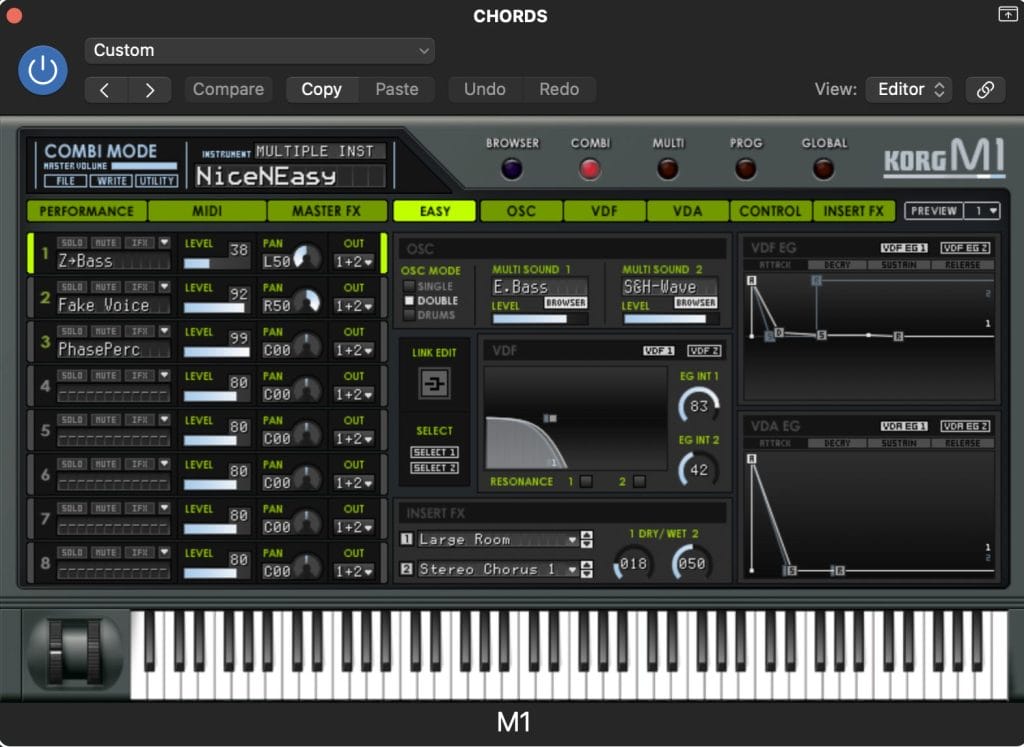Open the Custom preset dropdown
The width and height of the screenshot is (1024, 747).
pos(259,50)
